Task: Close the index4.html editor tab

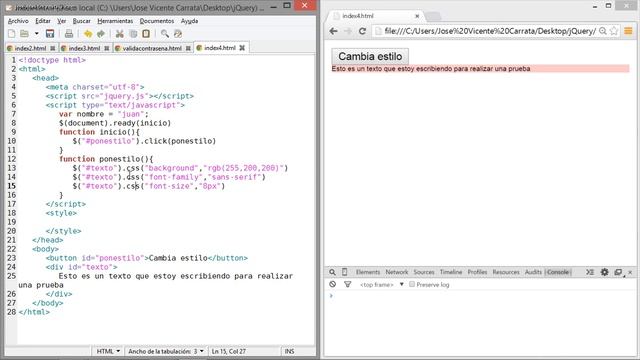Action: point(242,48)
